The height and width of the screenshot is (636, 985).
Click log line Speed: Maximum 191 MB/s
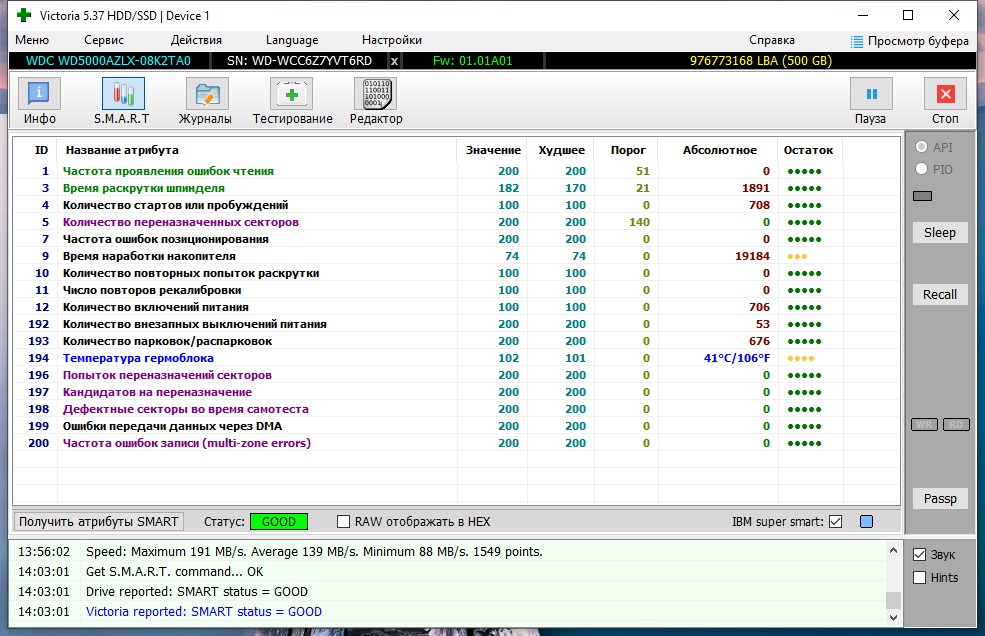point(314,552)
